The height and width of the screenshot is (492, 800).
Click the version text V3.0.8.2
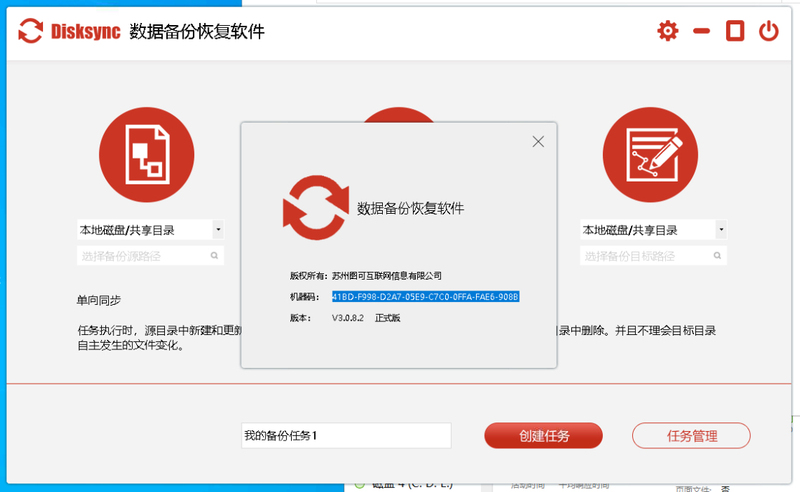click(x=348, y=318)
